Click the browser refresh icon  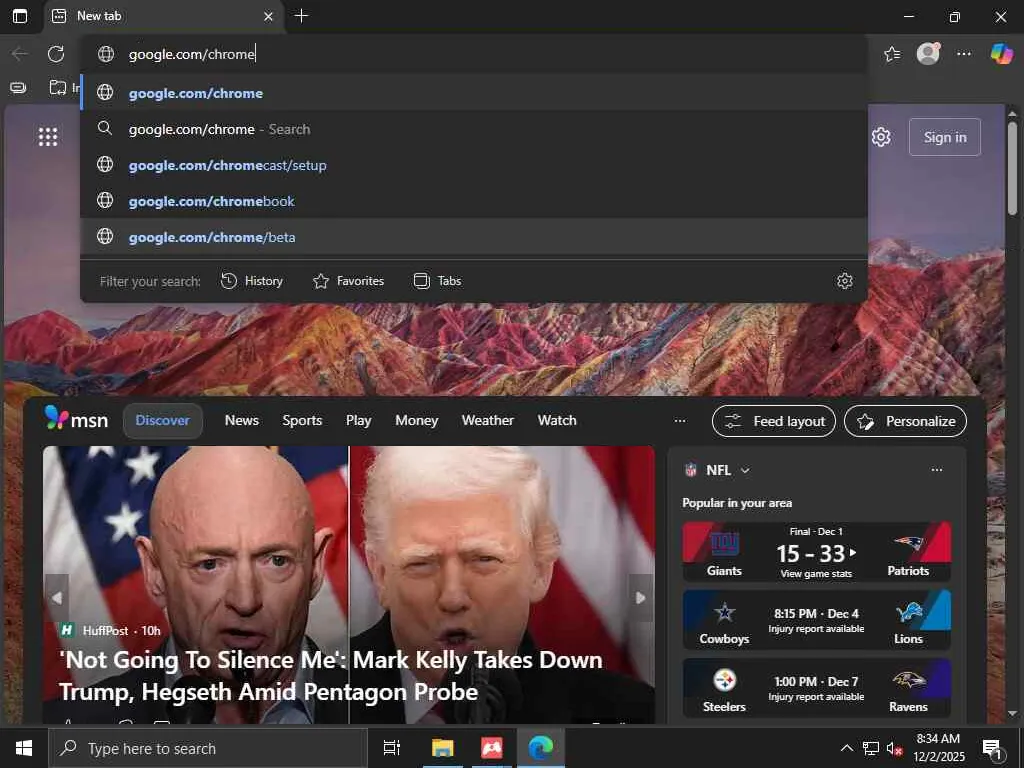pyautogui.click(x=56, y=54)
